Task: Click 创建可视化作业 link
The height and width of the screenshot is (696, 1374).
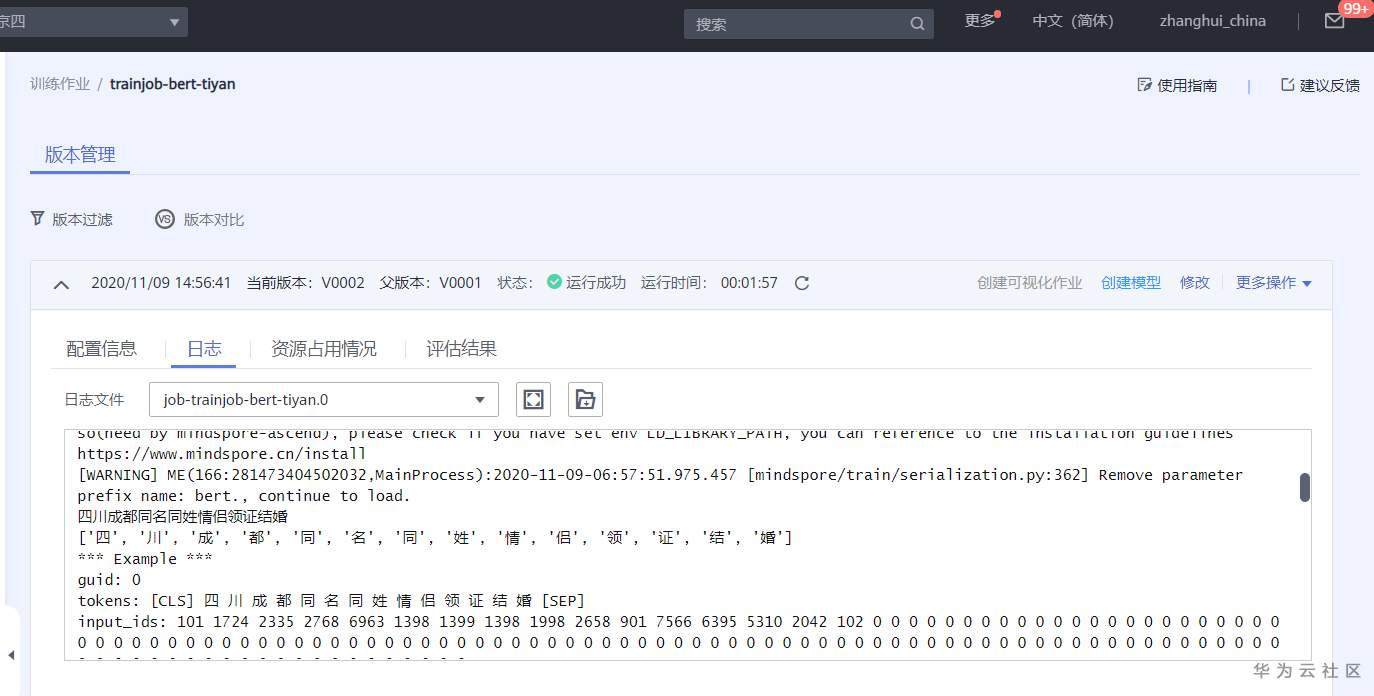Action: coord(1030,283)
